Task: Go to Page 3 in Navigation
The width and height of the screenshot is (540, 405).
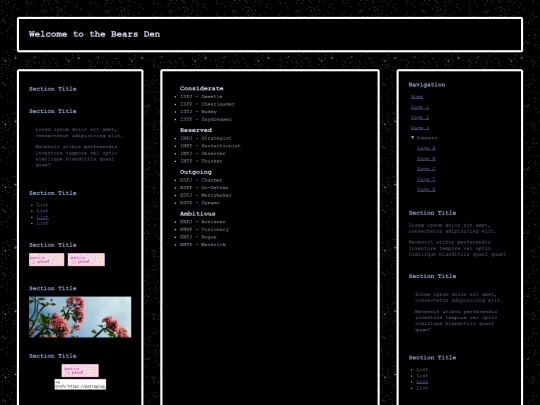Action: [419, 128]
